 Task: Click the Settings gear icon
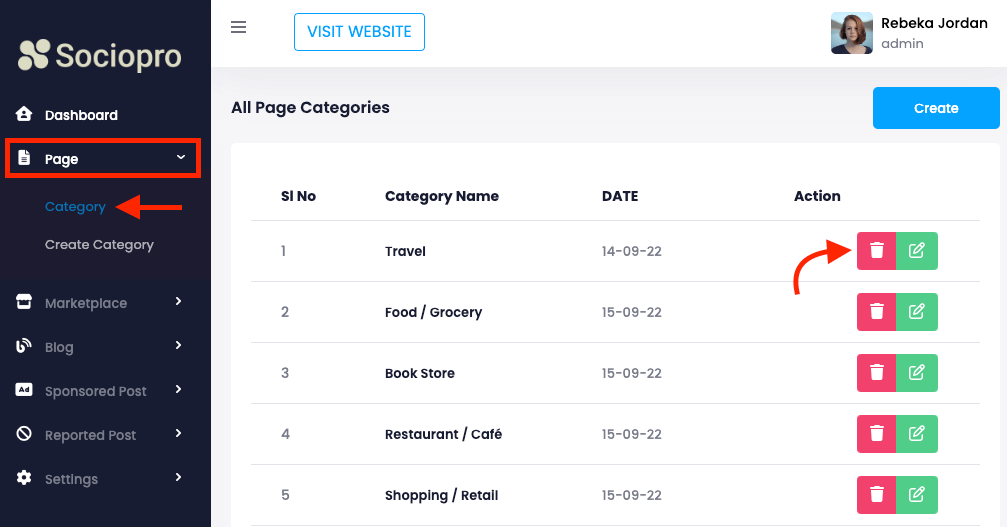pyautogui.click(x=25, y=479)
